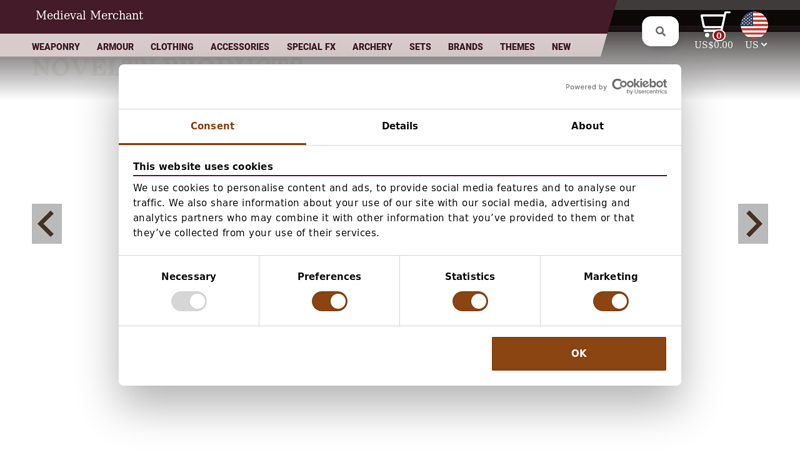Switch to the About tab

587,126
